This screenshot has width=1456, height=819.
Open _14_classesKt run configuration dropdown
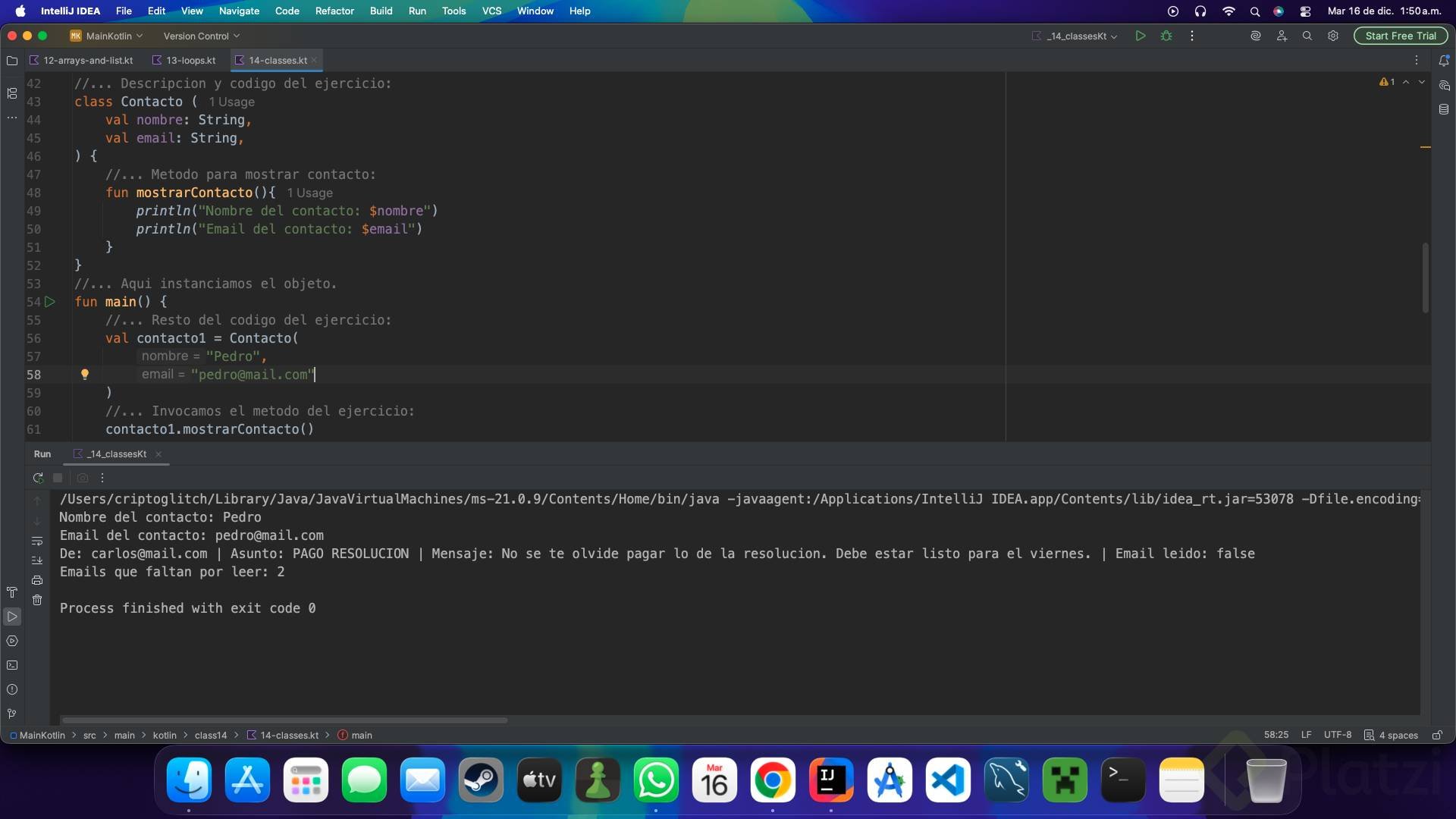(x=1077, y=36)
